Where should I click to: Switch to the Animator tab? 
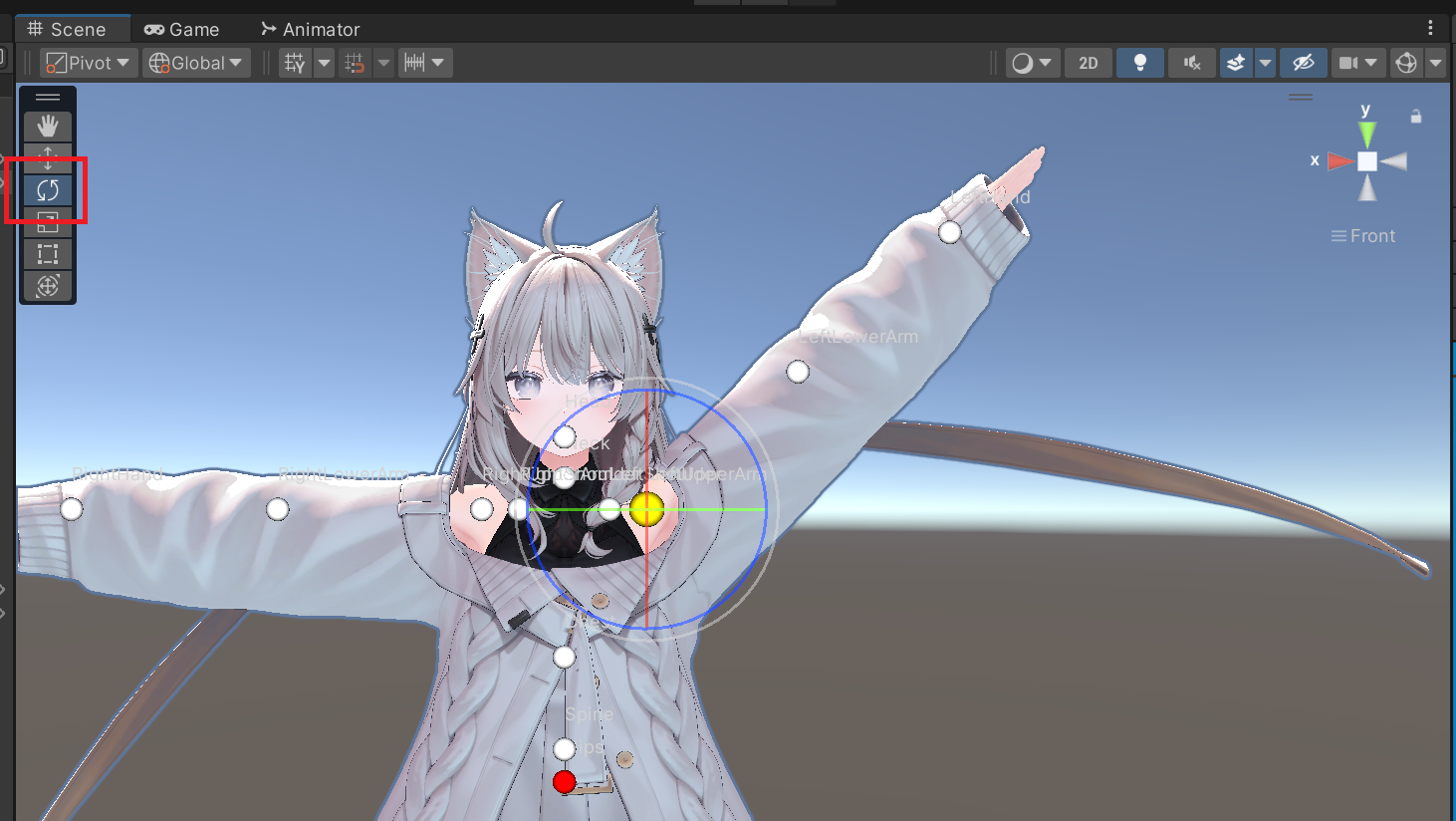coord(310,29)
